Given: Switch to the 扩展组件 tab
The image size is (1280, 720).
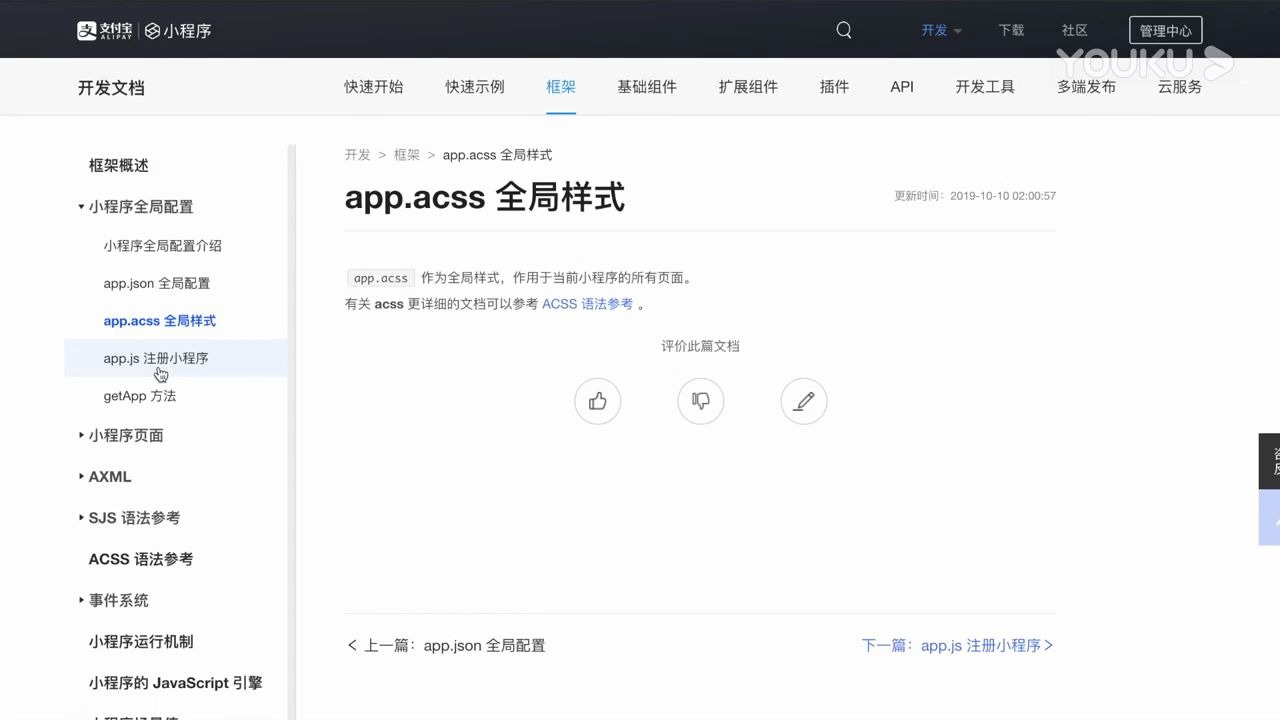Looking at the screenshot, I should (748, 87).
